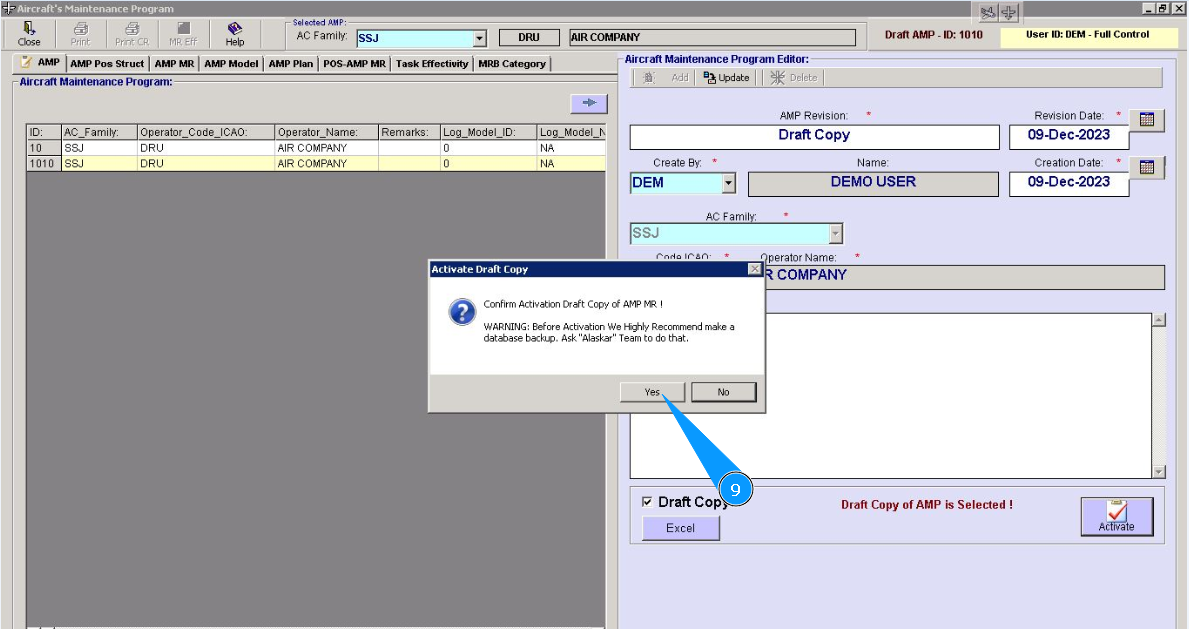Image resolution: width=1189 pixels, height=629 pixels.
Task: Switch to the AMP MR tab
Action: click(x=174, y=64)
